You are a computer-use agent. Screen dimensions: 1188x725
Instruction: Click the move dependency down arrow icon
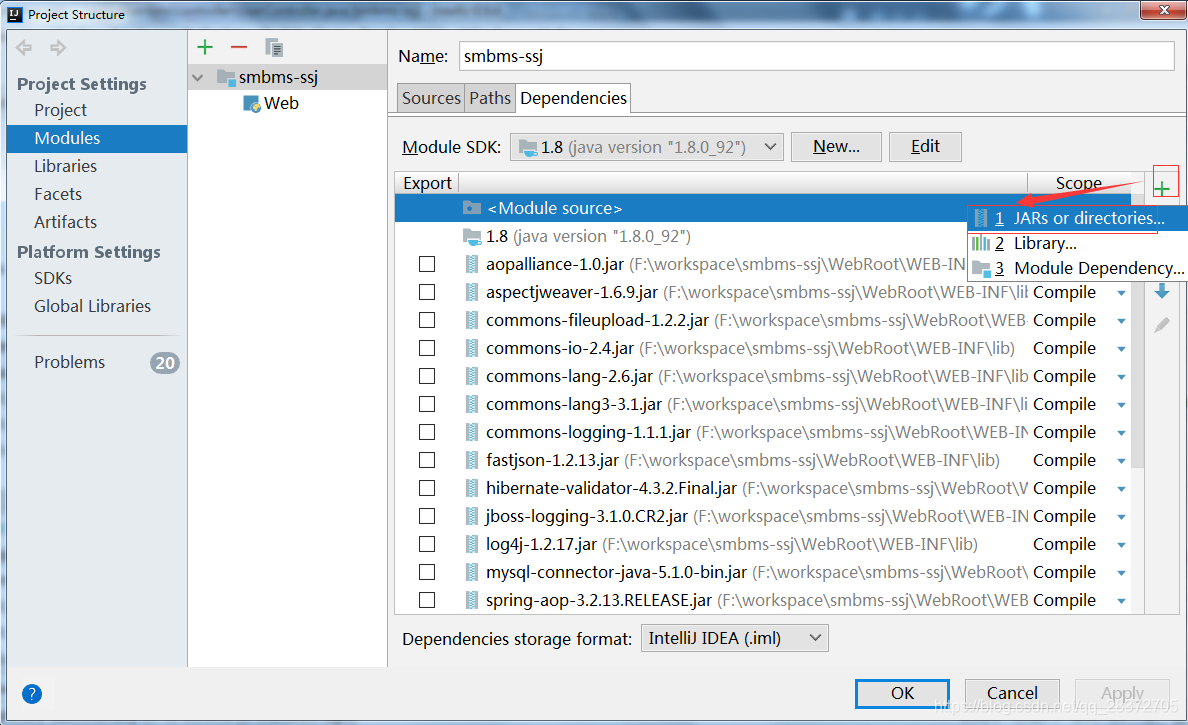(x=1161, y=292)
